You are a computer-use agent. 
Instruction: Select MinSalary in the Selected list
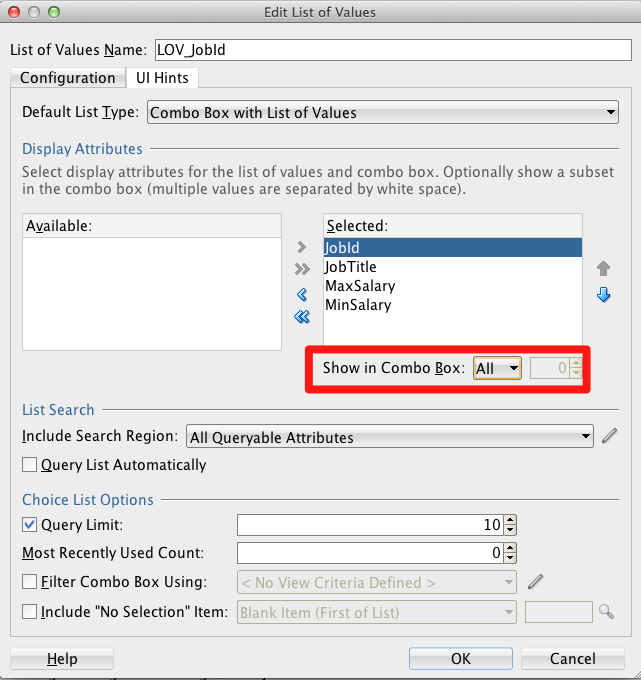pos(453,305)
